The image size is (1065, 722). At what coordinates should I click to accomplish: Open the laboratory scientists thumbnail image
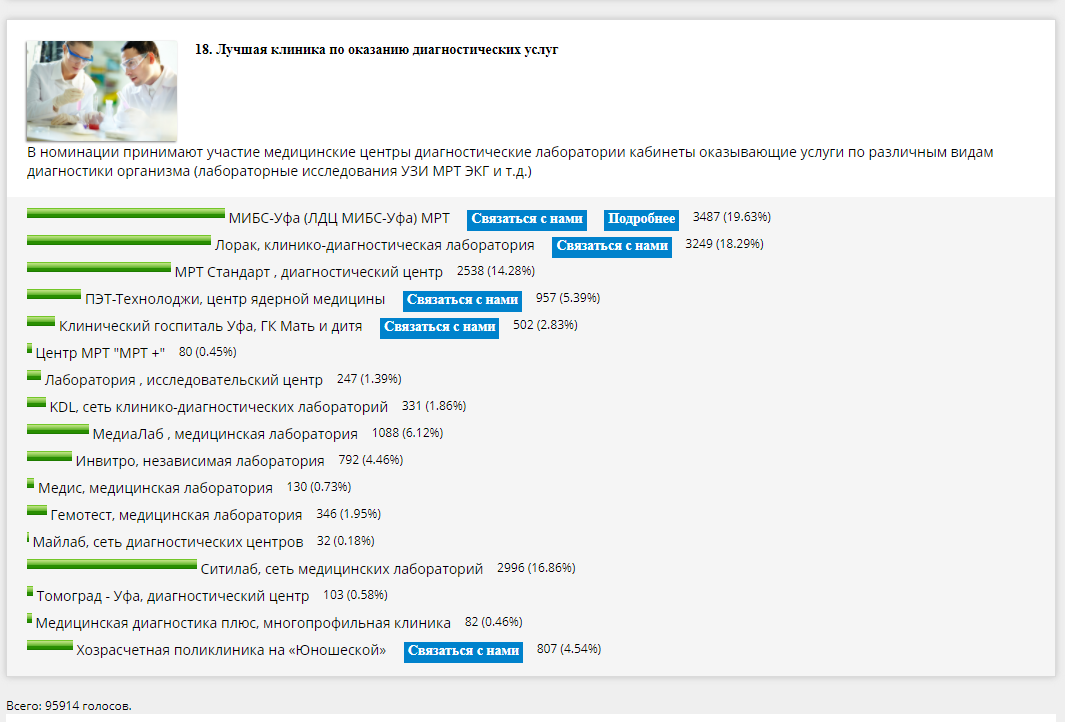click(102, 91)
